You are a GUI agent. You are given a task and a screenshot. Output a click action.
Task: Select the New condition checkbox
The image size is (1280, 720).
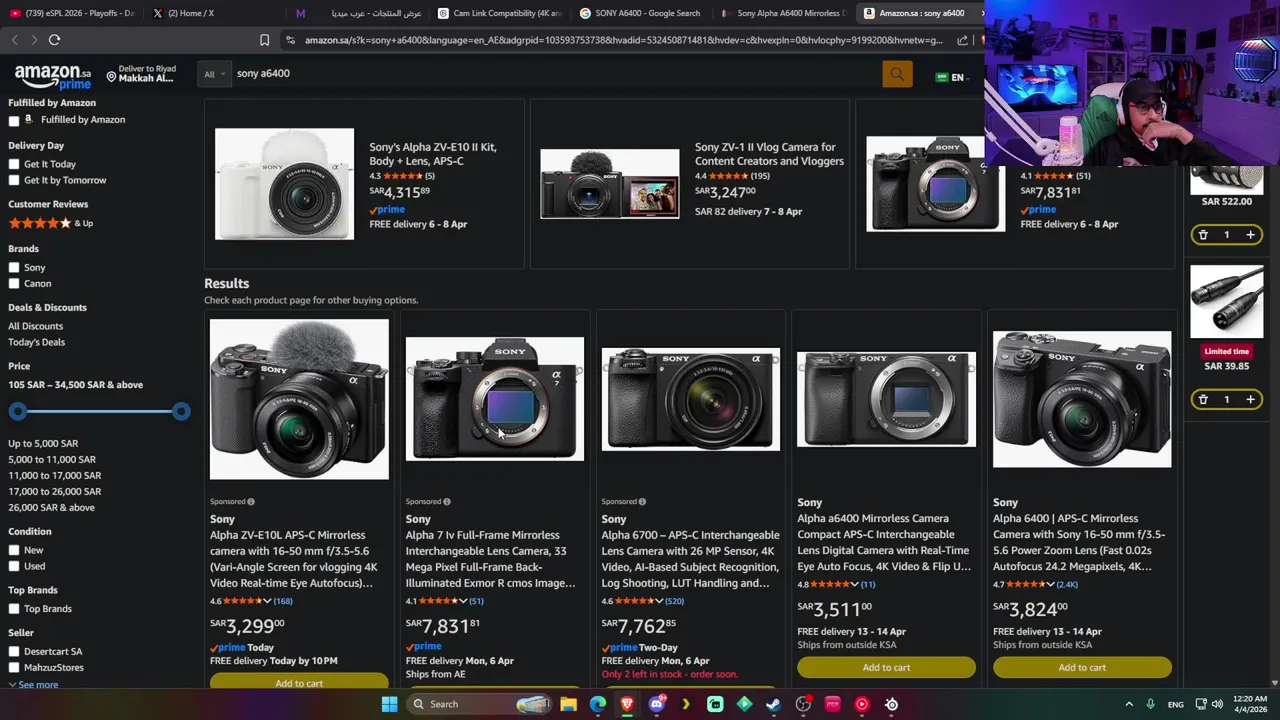tap(14, 550)
